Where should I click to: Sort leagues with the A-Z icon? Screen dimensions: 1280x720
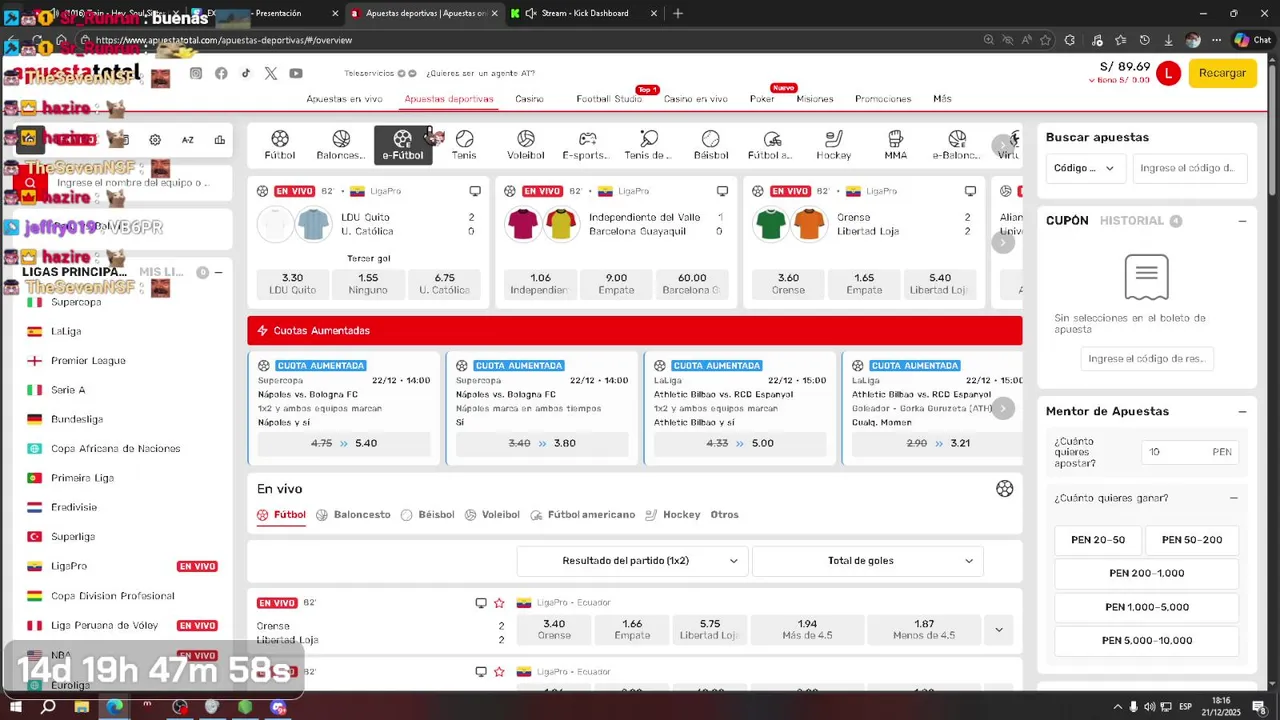click(x=188, y=140)
